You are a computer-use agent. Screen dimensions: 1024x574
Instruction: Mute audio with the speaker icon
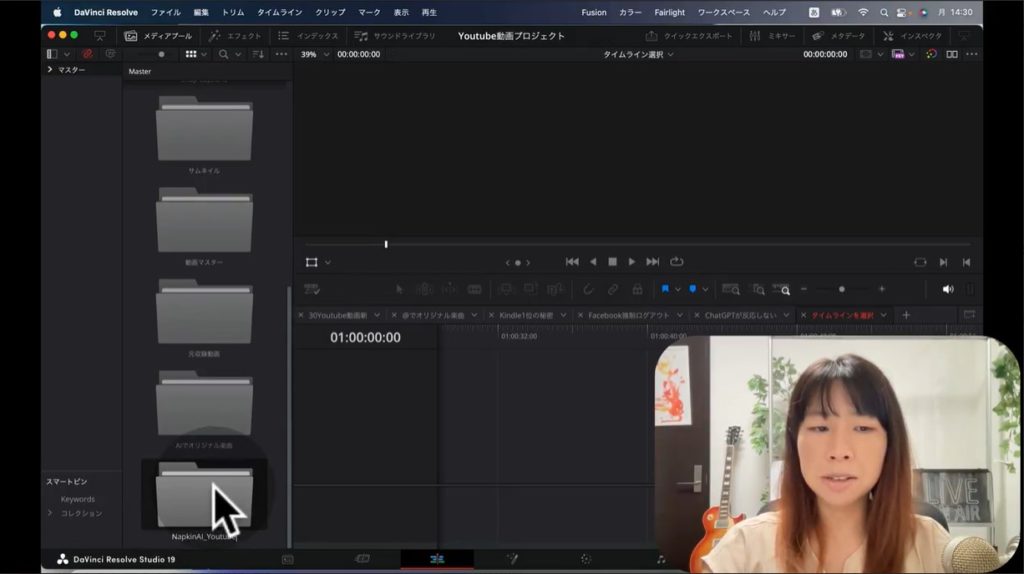[947, 289]
